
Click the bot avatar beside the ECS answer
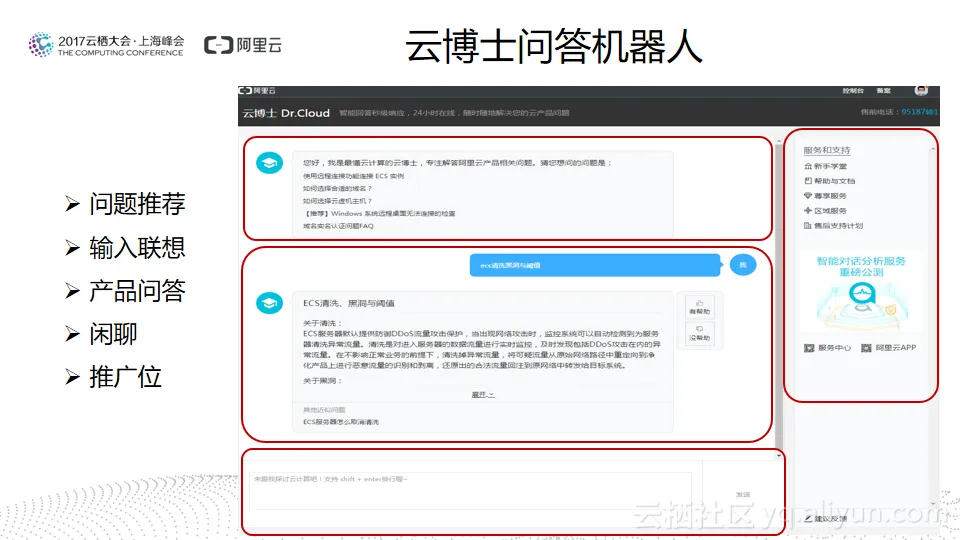(269, 303)
